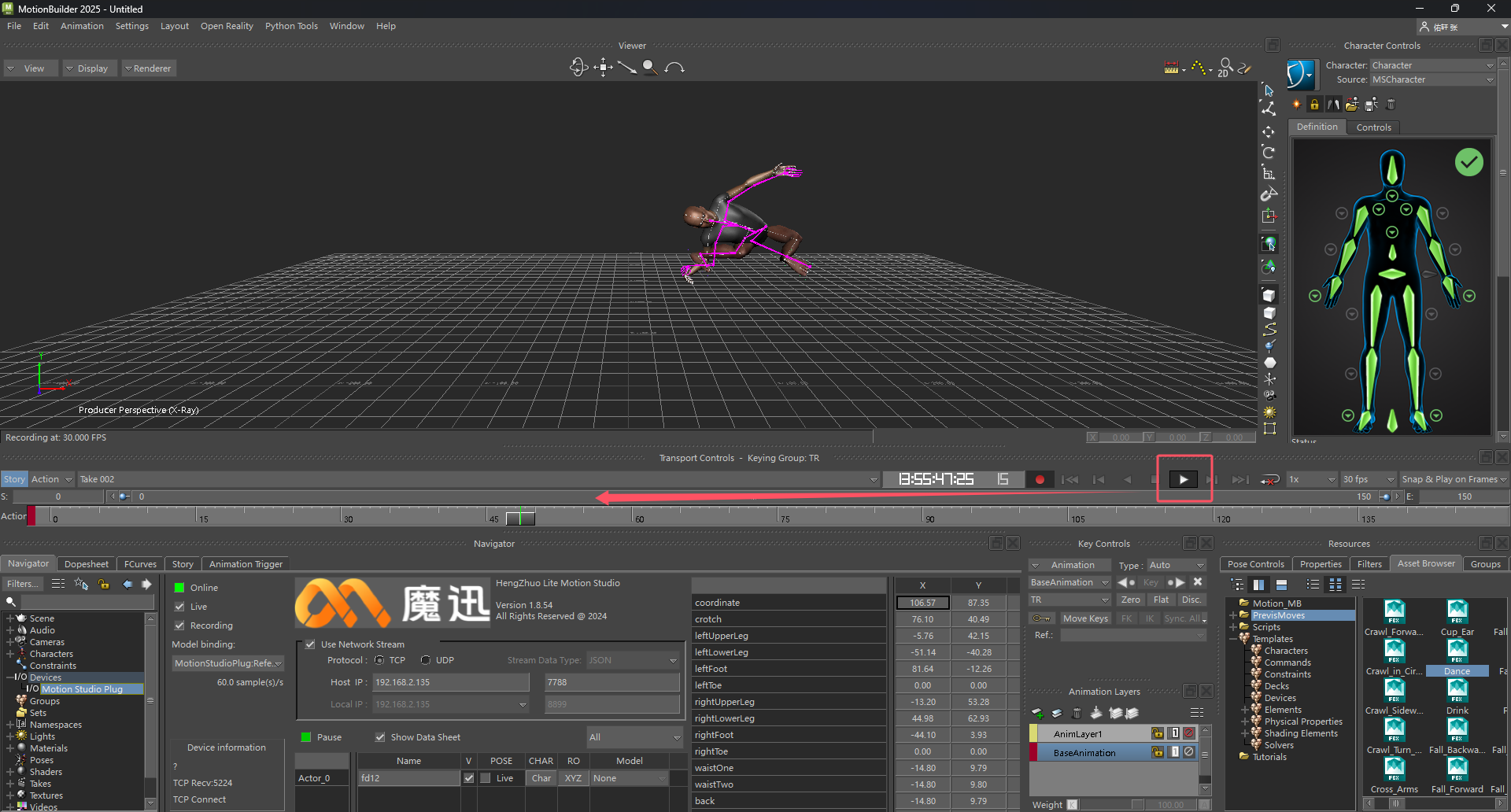Expand the Characters tree node in Navigator
Image resolution: width=1511 pixels, height=812 pixels.
coord(10,654)
